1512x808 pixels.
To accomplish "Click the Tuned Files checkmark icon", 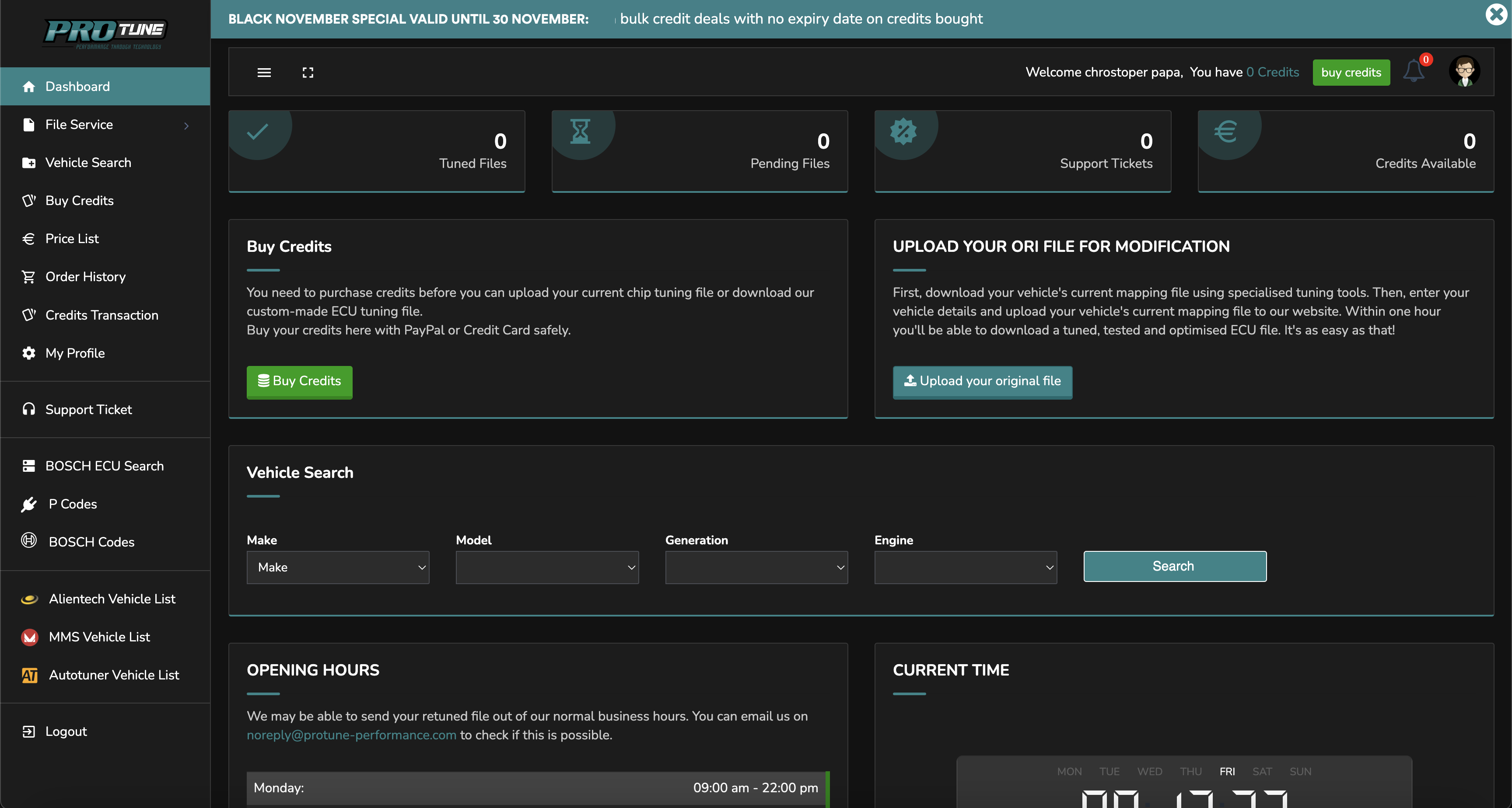I will click(x=258, y=132).
